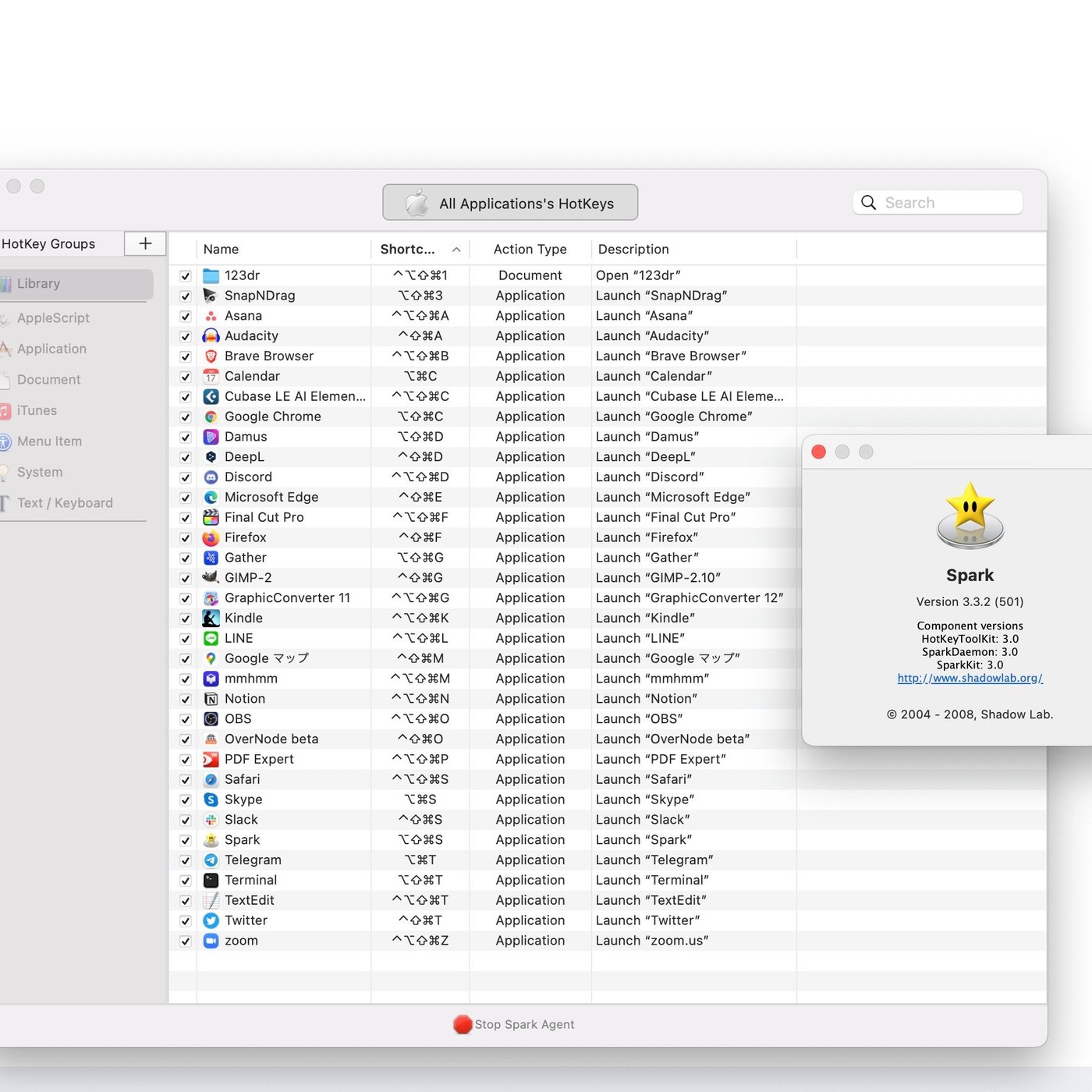This screenshot has height=1092, width=1092.
Task: Click the Search field
Action: (x=948, y=203)
